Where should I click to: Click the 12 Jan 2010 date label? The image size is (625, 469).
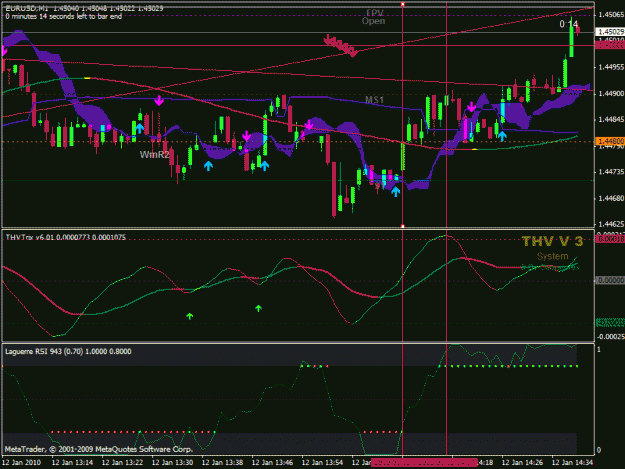pyautogui.click(x=21, y=463)
